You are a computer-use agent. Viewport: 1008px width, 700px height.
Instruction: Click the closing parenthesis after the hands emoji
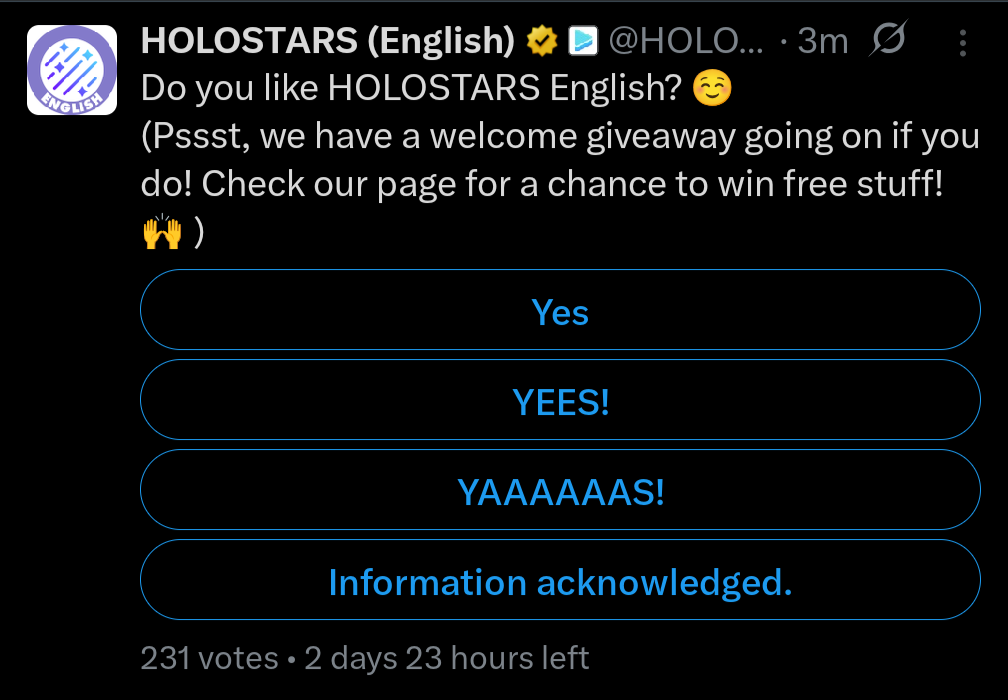click(x=199, y=232)
